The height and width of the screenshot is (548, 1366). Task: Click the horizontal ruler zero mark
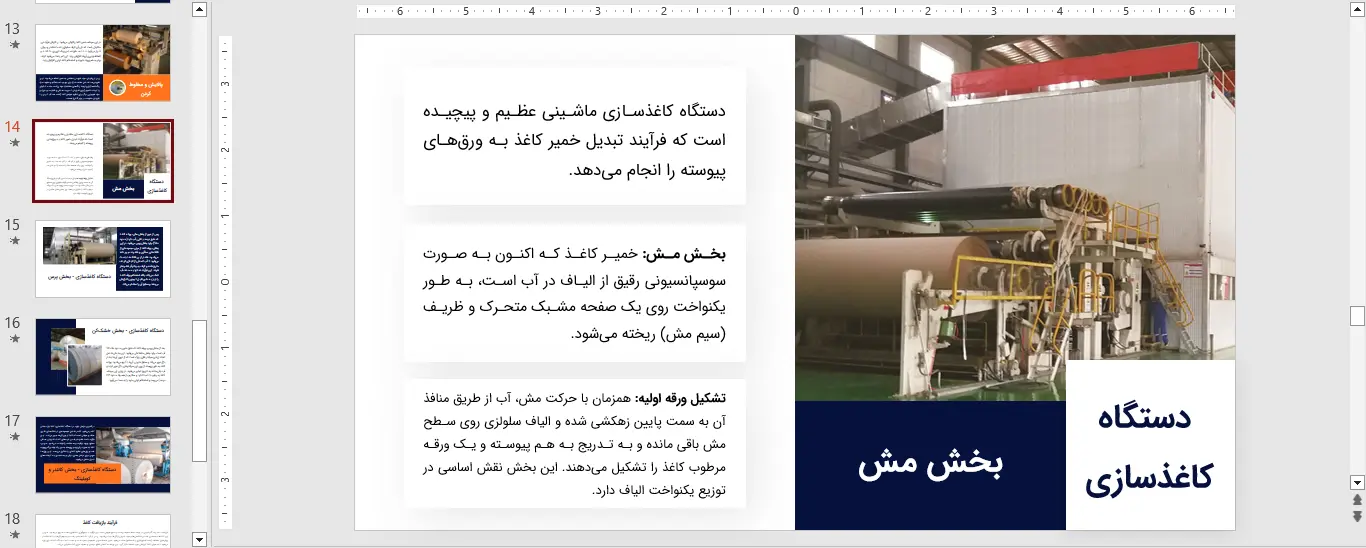point(796,12)
